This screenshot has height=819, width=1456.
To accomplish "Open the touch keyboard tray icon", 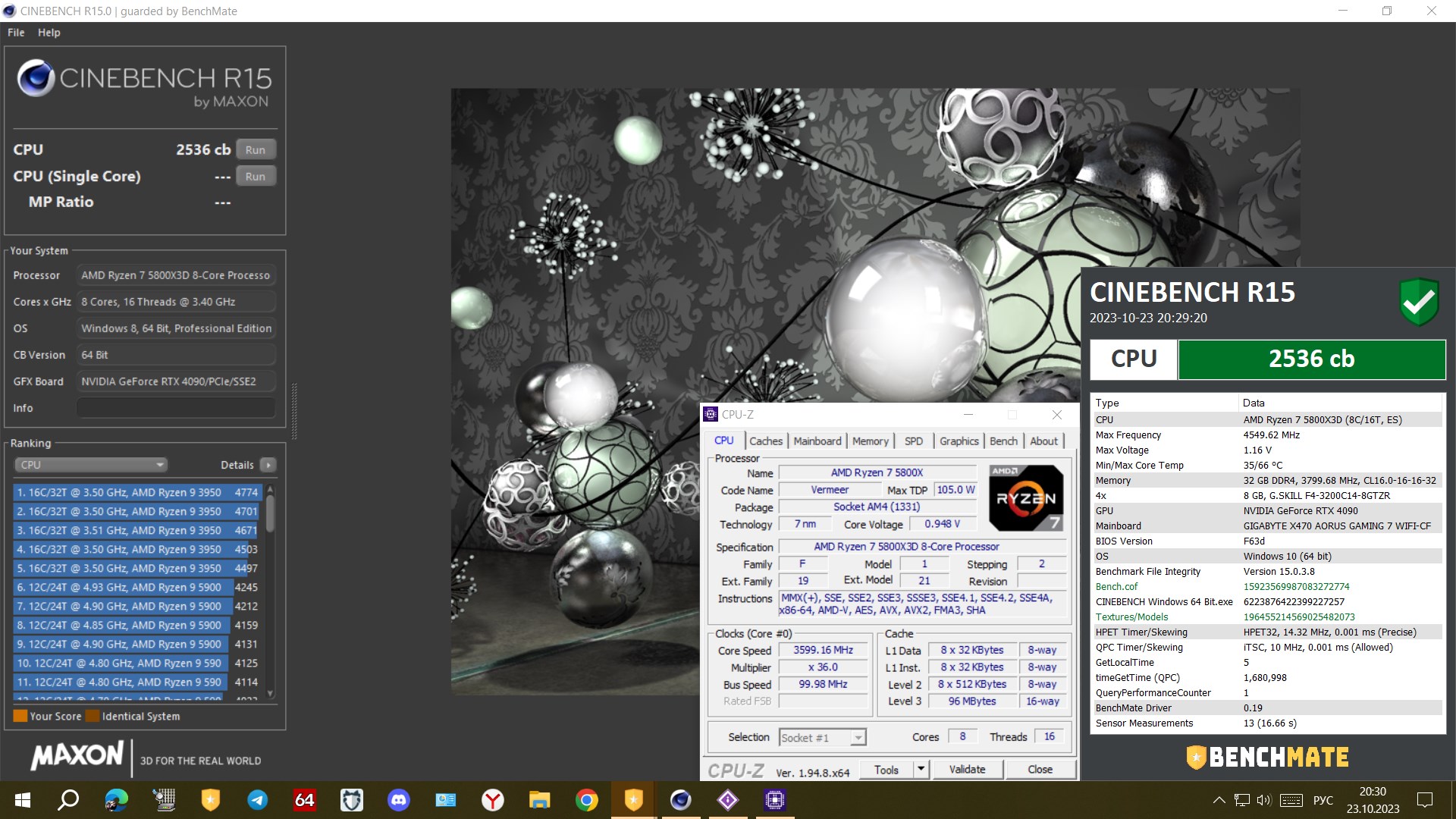I will pos(1291,800).
